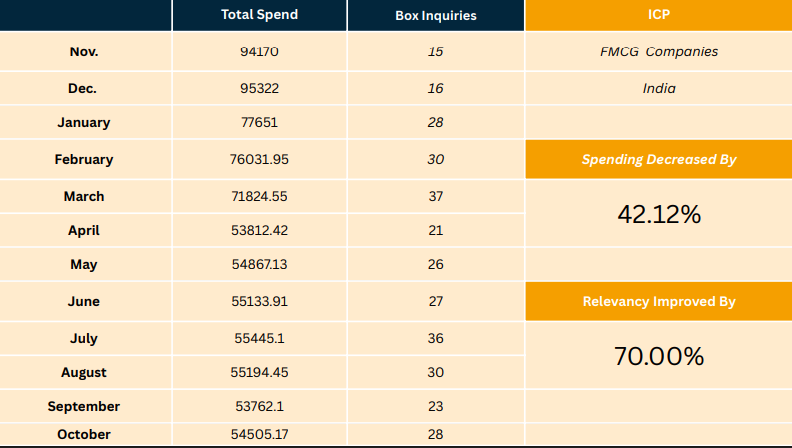Select February spend value 76031.95
This screenshot has width=792, height=448.
coord(259,159)
